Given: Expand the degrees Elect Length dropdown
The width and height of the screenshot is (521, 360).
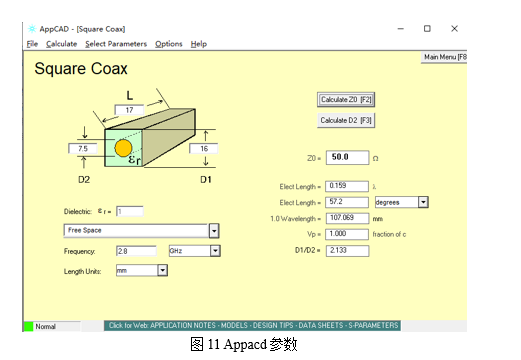Looking at the screenshot, I should (x=423, y=202).
